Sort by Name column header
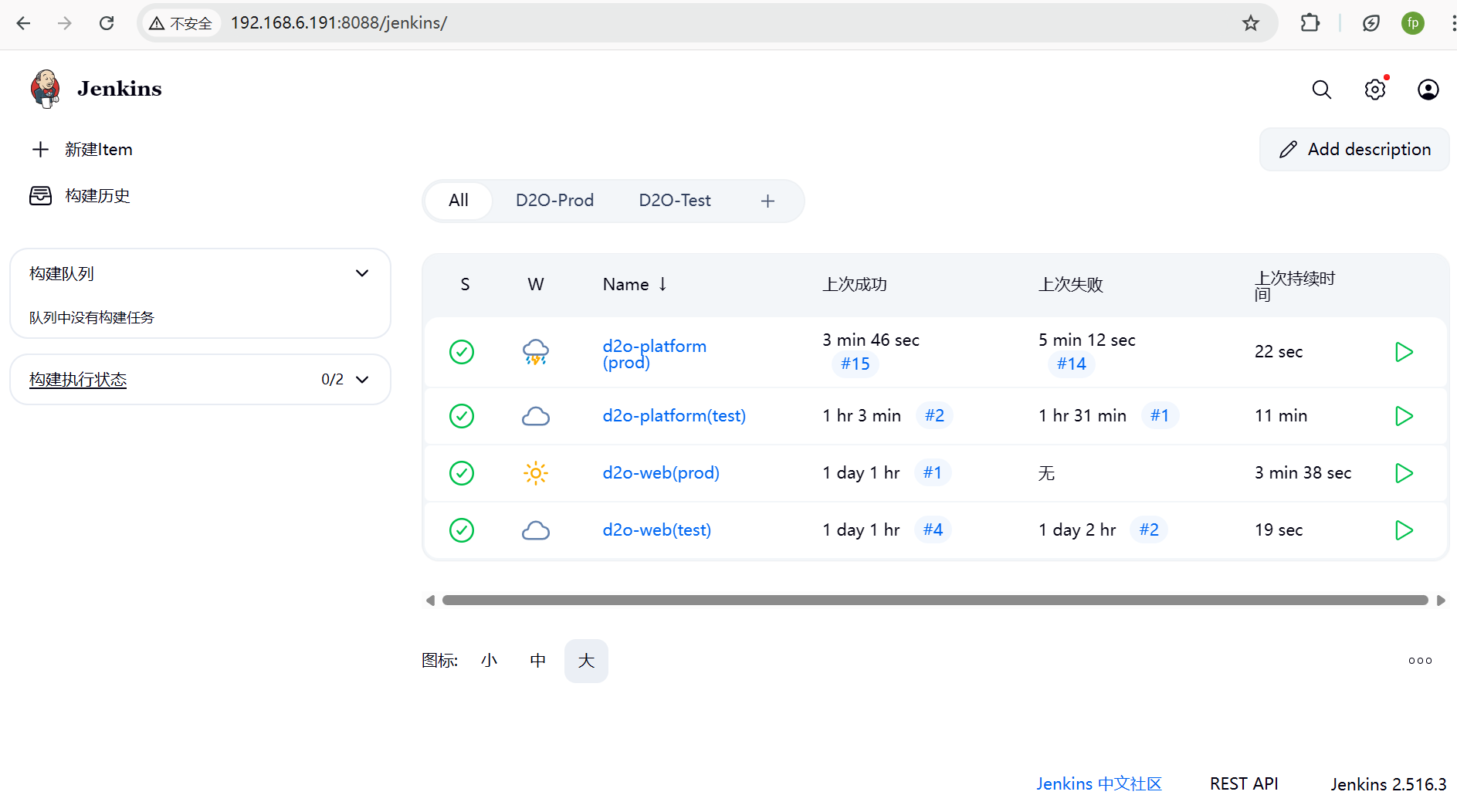Image resolution: width=1457 pixels, height=812 pixels. 635,284
